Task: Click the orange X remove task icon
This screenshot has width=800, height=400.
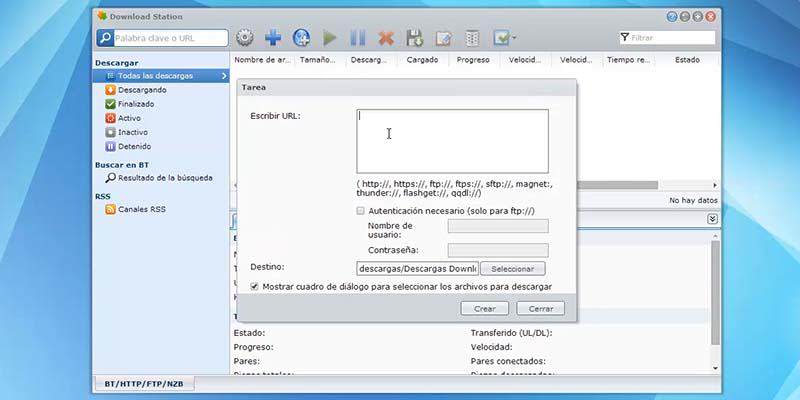Action: point(386,38)
